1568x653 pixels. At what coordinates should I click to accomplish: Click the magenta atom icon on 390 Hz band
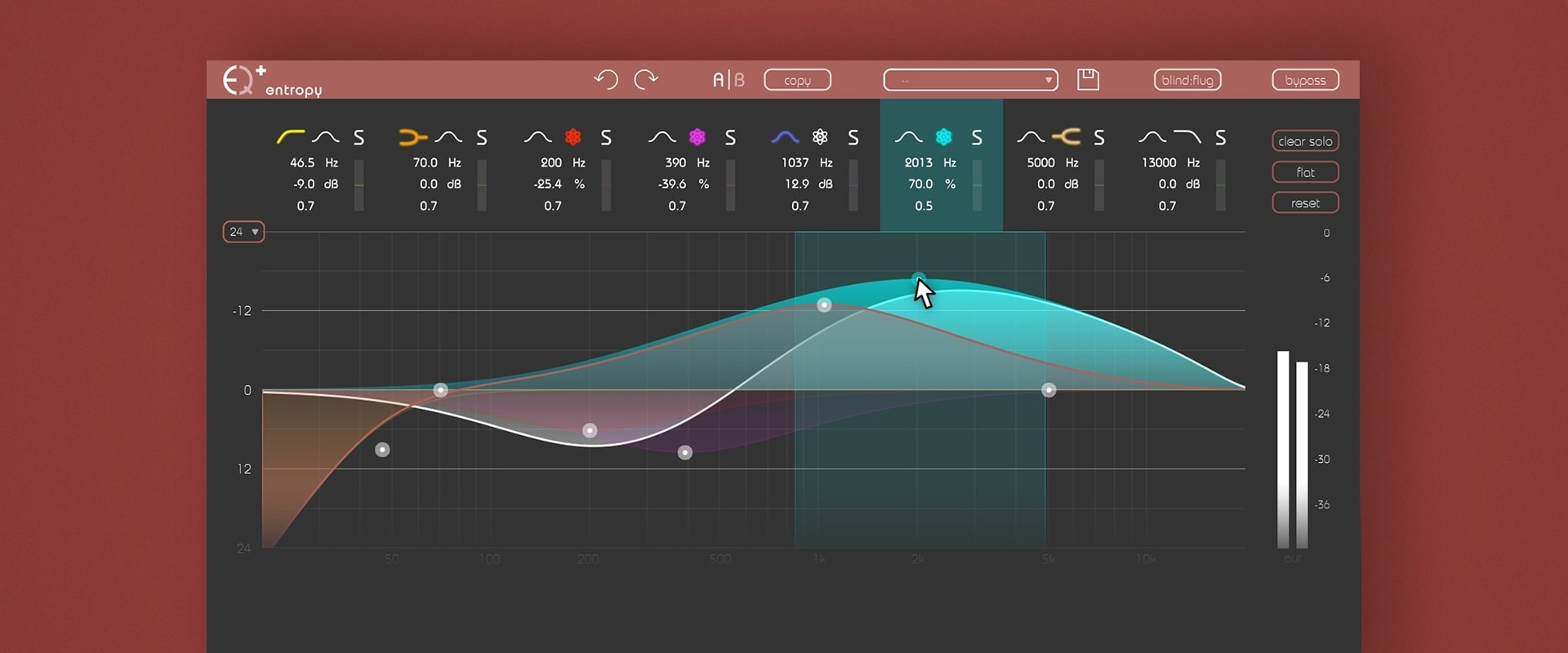pos(697,137)
